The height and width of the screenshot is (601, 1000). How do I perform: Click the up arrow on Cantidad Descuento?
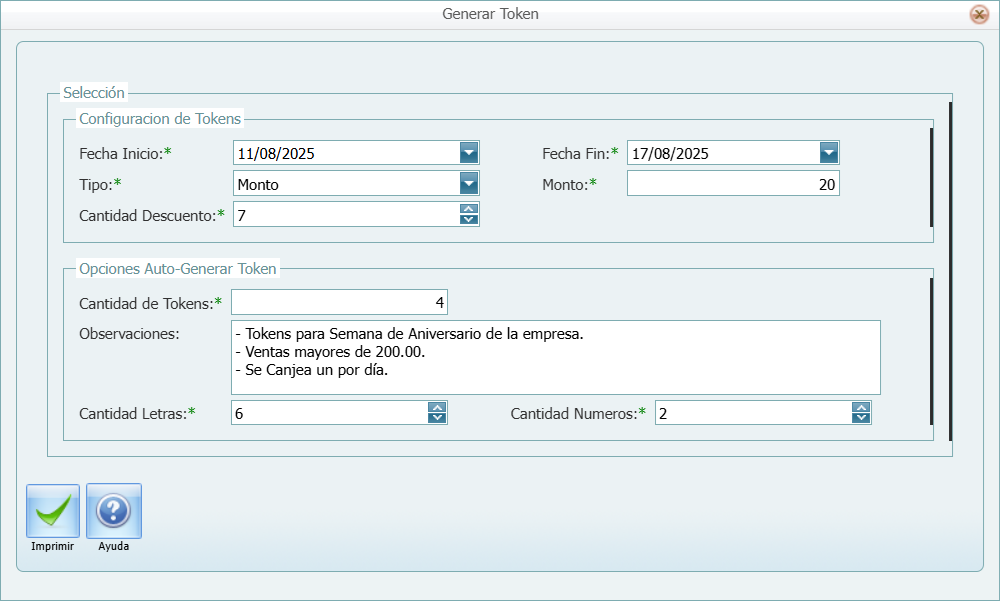469,208
